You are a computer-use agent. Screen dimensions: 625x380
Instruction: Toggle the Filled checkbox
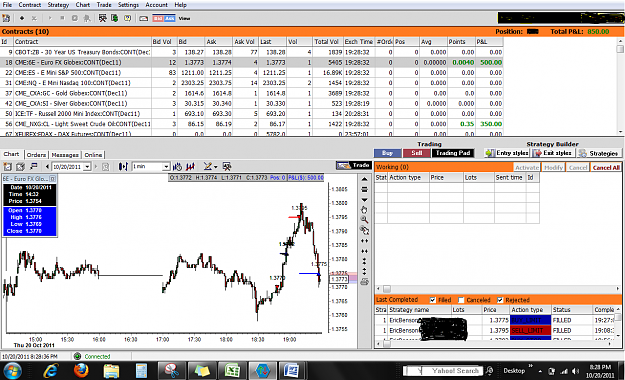tap(433, 300)
